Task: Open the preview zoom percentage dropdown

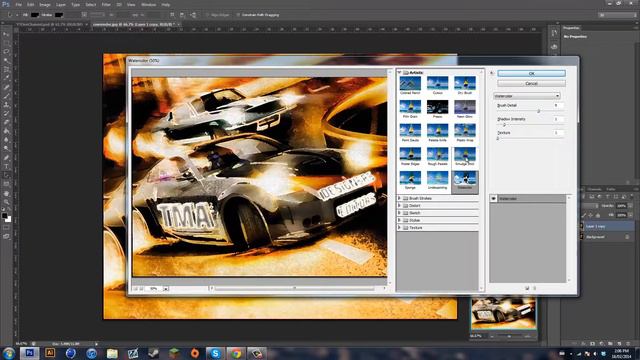Action: (x=166, y=289)
